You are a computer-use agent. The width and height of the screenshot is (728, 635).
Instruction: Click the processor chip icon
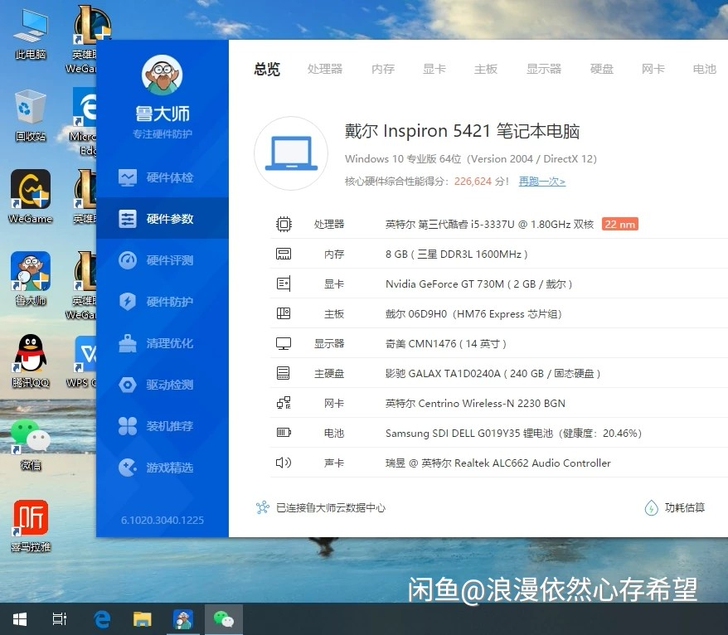284,224
